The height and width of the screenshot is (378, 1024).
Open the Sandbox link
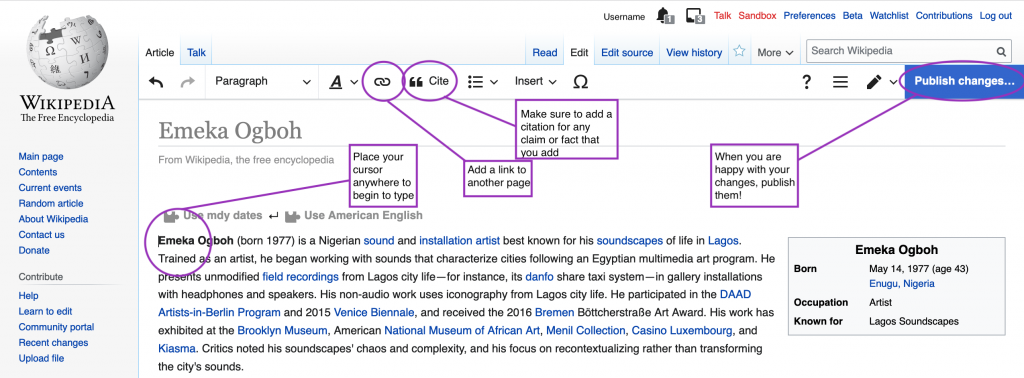pyautogui.click(x=758, y=16)
